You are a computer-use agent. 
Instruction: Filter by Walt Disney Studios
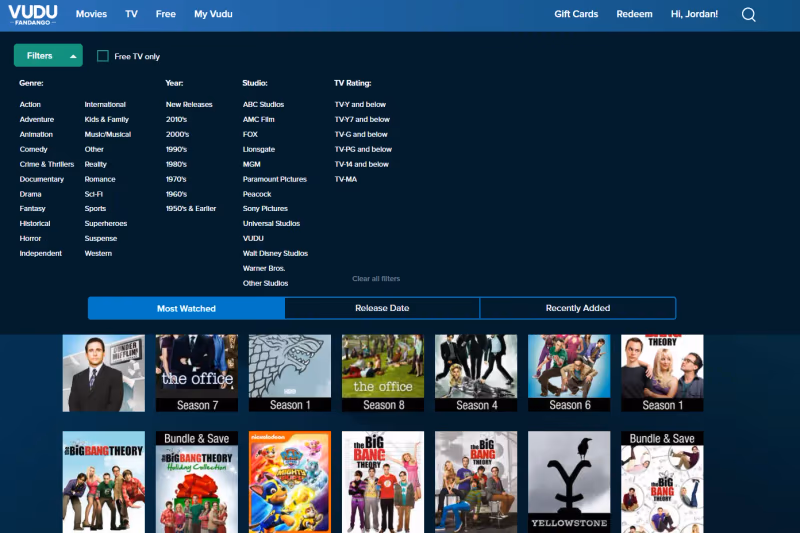click(276, 253)
